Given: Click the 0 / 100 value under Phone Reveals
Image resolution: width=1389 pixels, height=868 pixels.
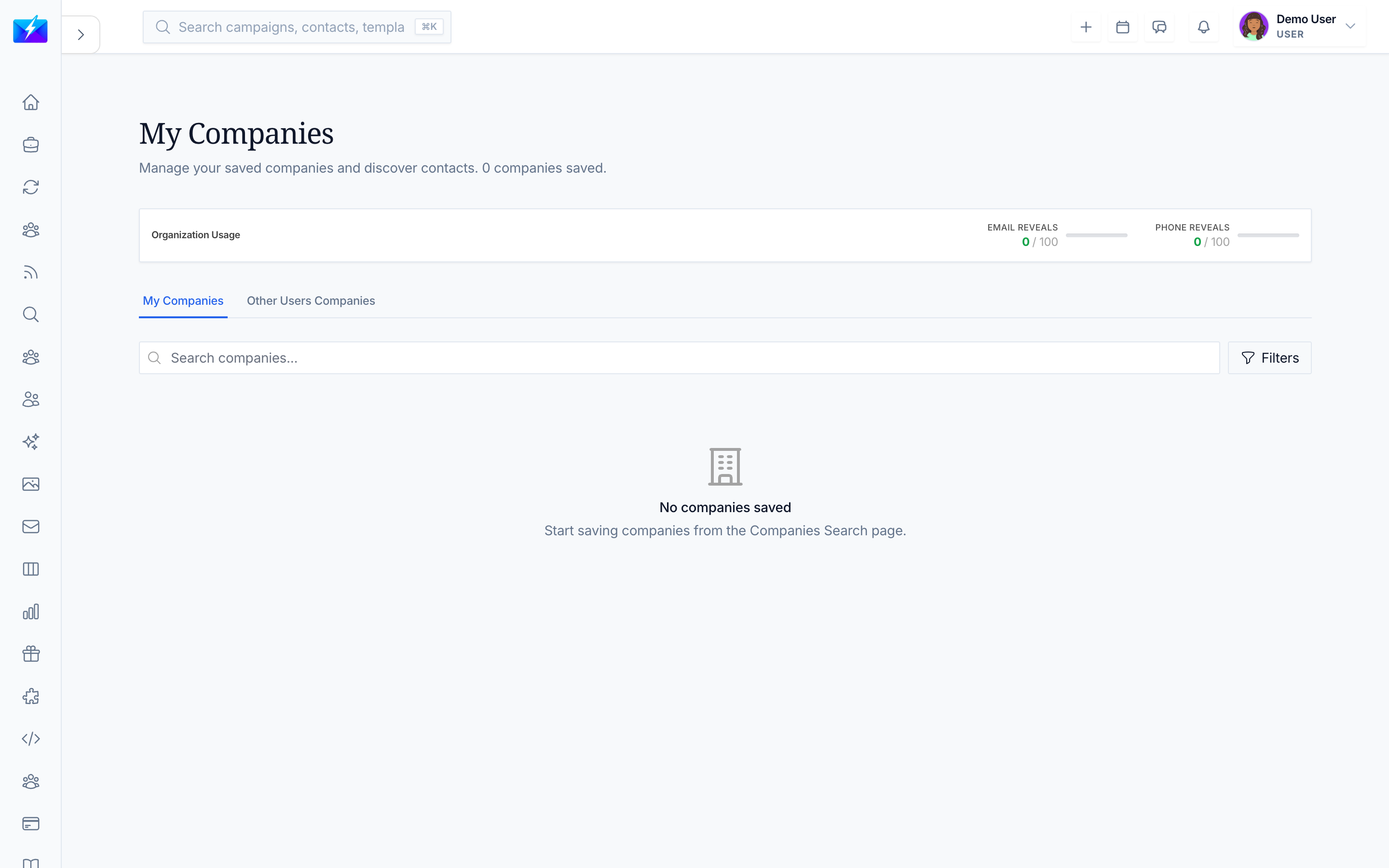Looking at the screenshot, I should coord(1211,242).
